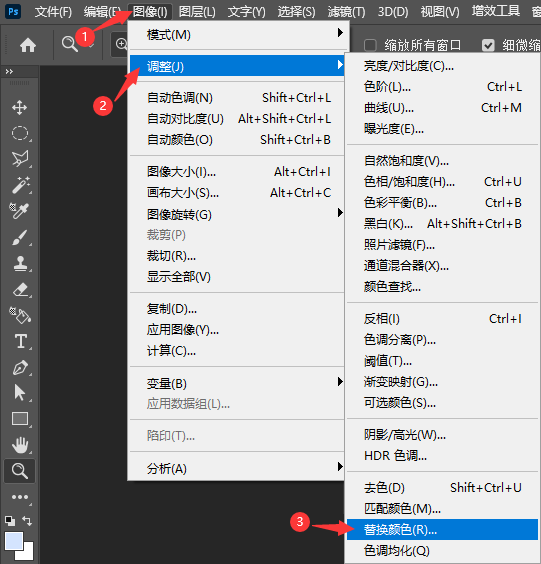
Task: Select the Magic Wand tool
Action: pyautogui.click(x=20, y=185)
